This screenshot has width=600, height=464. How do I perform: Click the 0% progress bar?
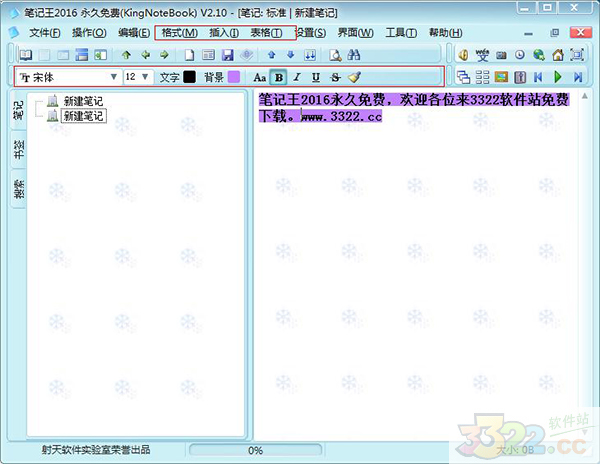click(x=255, y=450)
